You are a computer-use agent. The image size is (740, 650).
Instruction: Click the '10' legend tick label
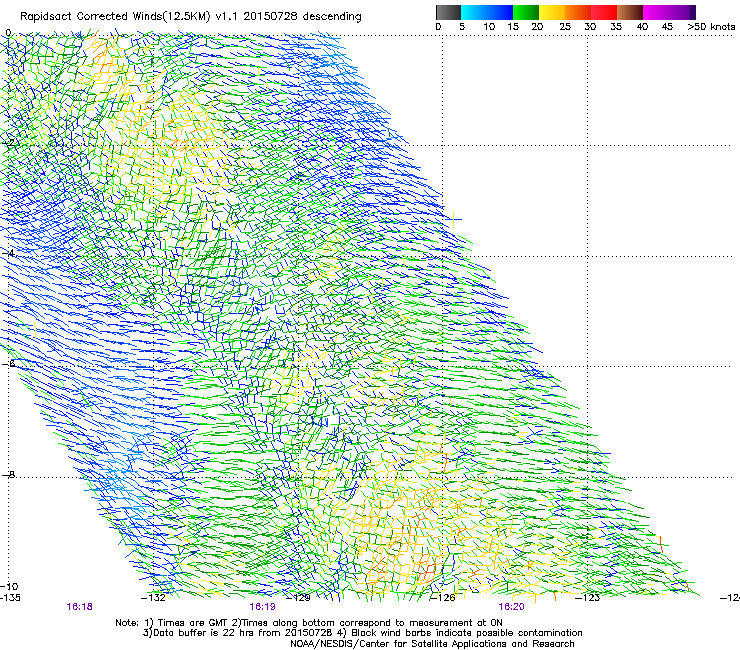tap(489, 27)
